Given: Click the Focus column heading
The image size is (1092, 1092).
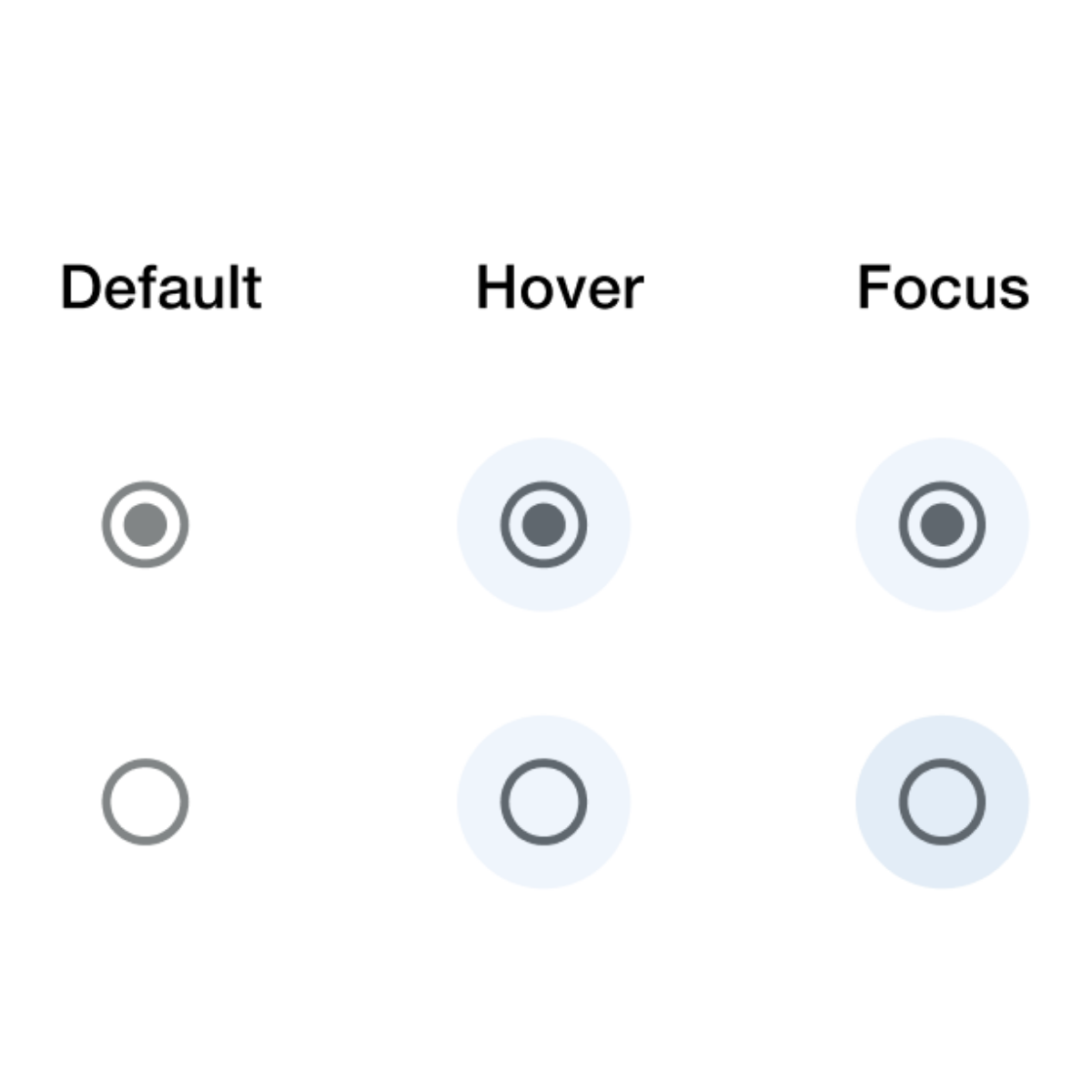Looking at the screenshot, I should point(943,288).
